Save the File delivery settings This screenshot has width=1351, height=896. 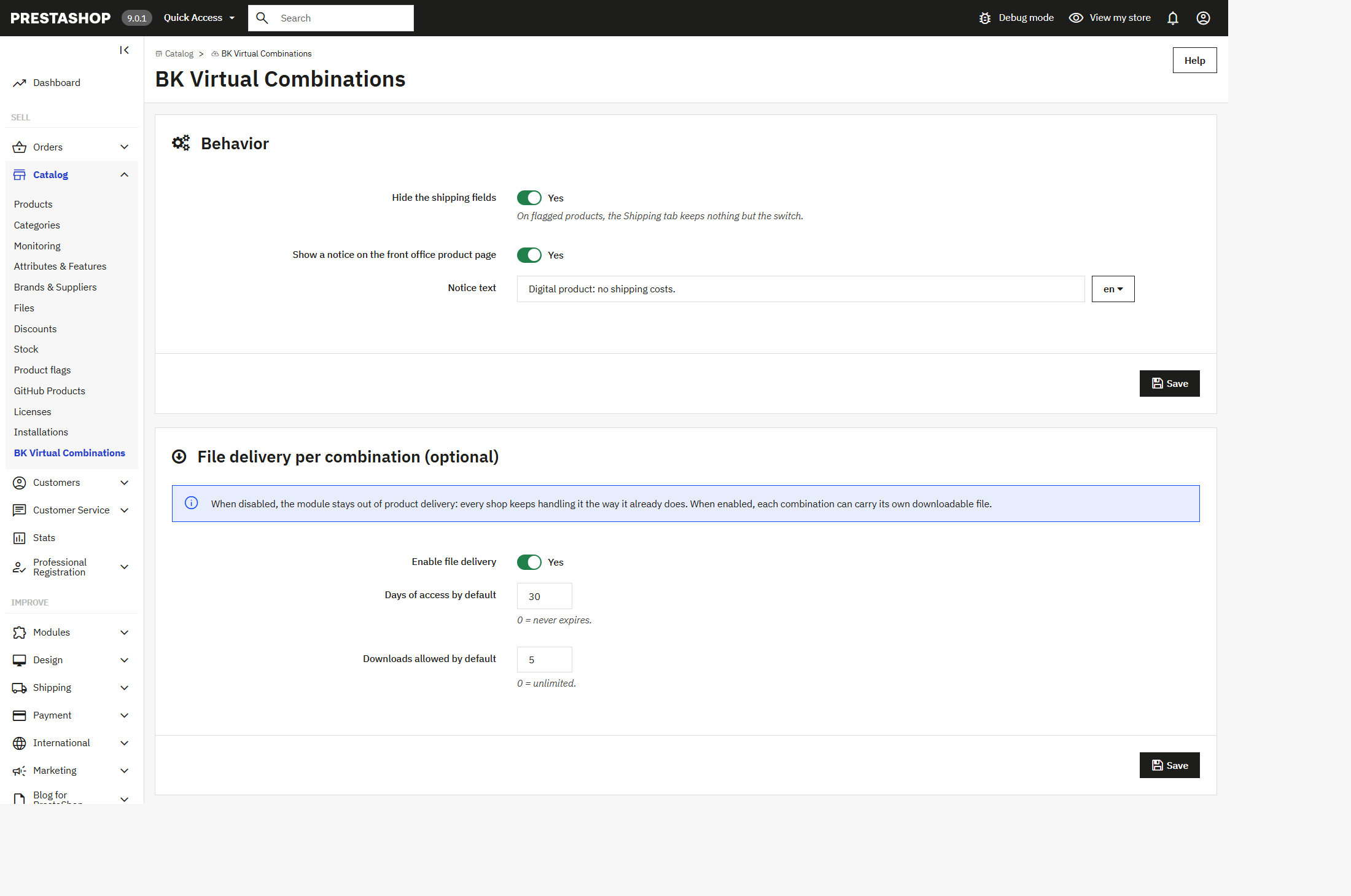[1169, 765]
